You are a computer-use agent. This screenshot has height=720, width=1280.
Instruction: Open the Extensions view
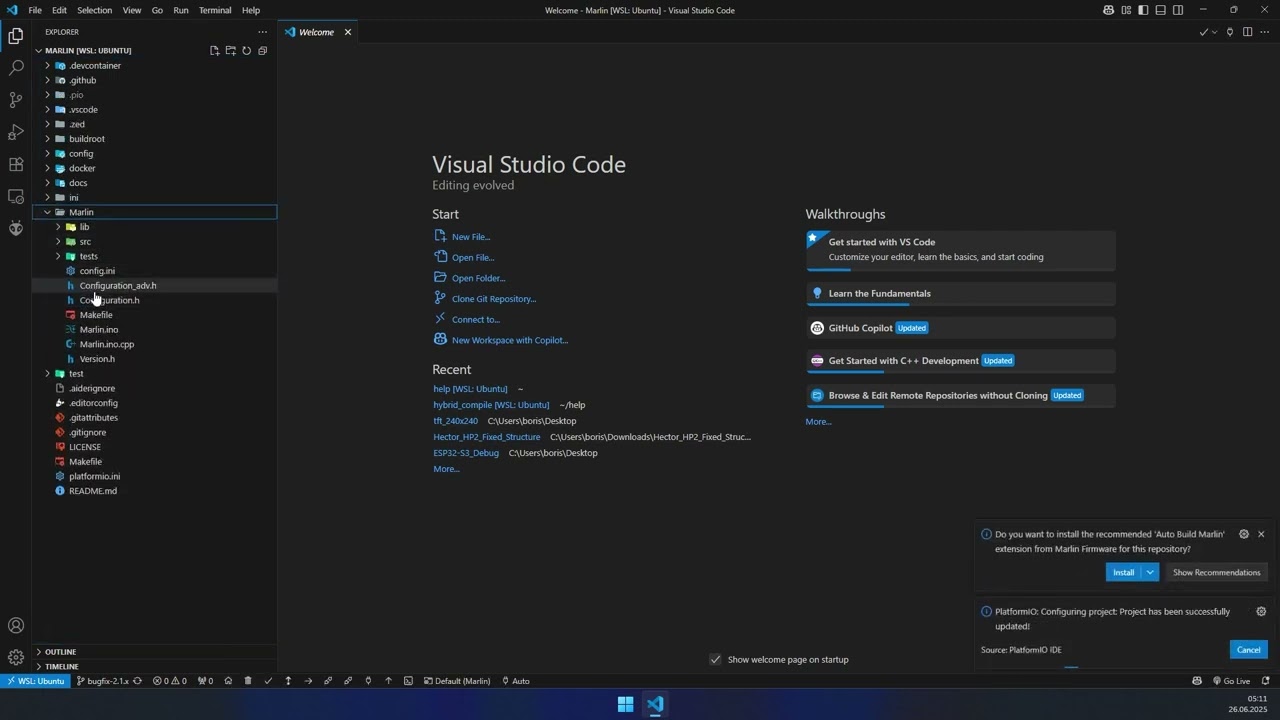16,164
